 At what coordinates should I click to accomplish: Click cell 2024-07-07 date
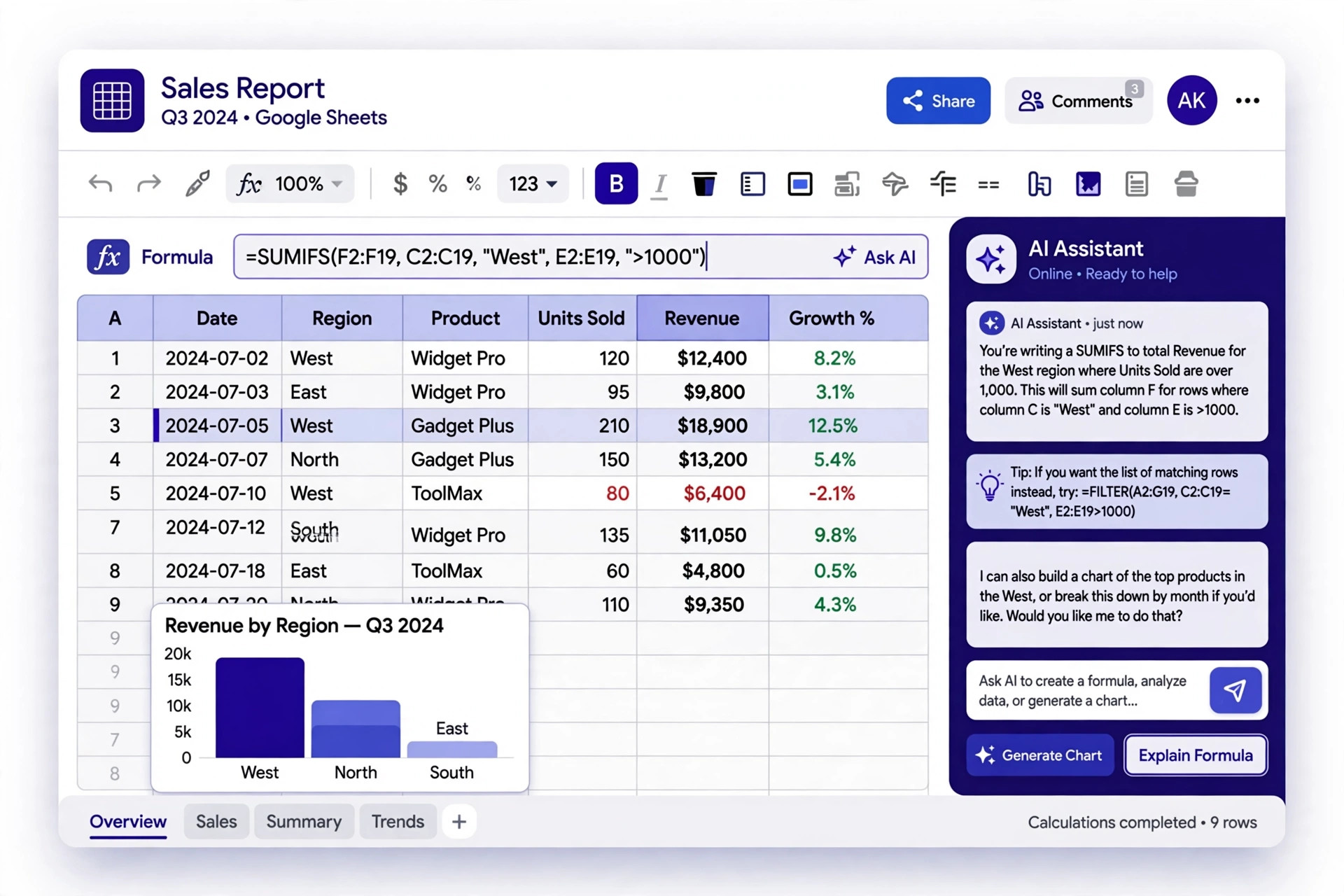click(x=217, y=460)
